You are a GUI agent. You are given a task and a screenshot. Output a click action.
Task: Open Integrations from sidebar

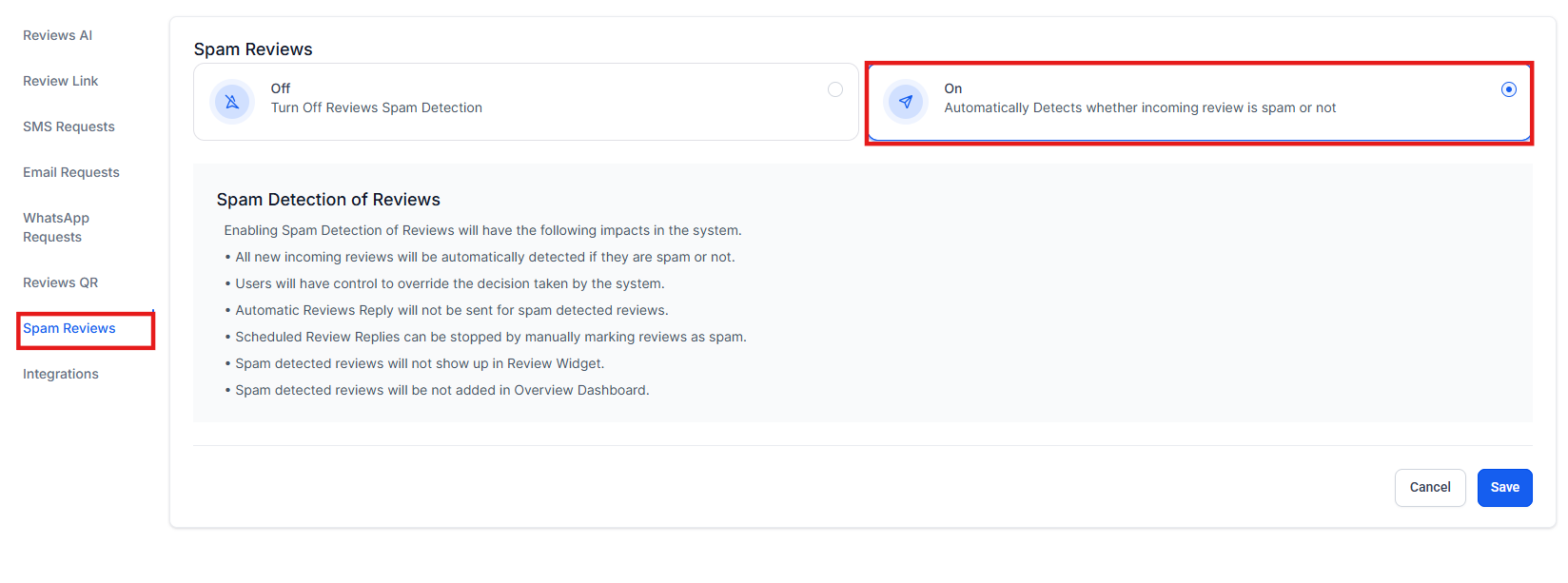pos(61,374)
